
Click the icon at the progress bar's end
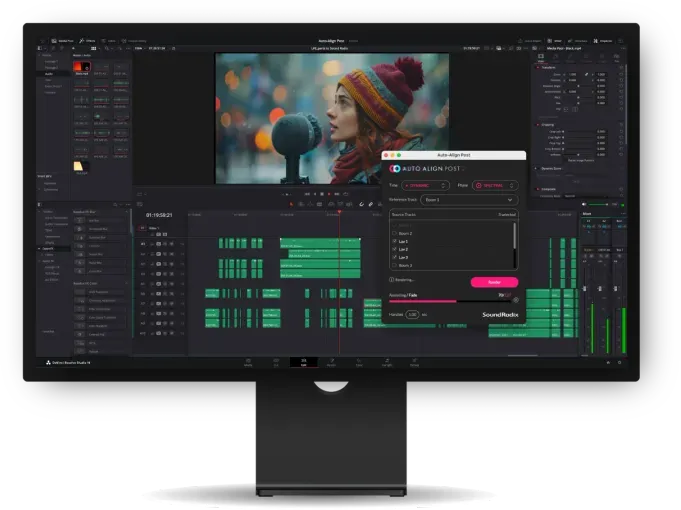[516, 300]
